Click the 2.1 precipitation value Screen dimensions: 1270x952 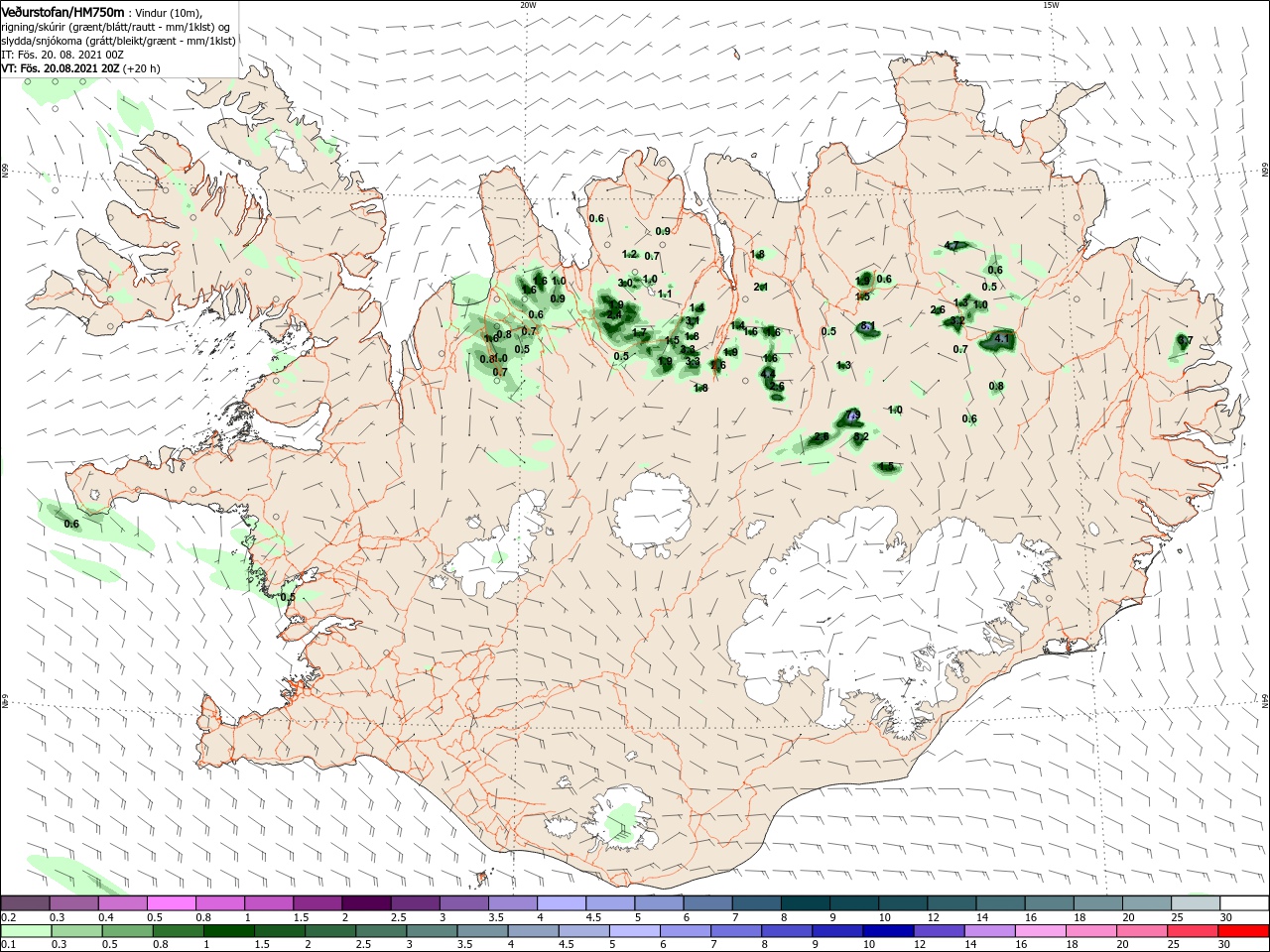tap(761, 287)
